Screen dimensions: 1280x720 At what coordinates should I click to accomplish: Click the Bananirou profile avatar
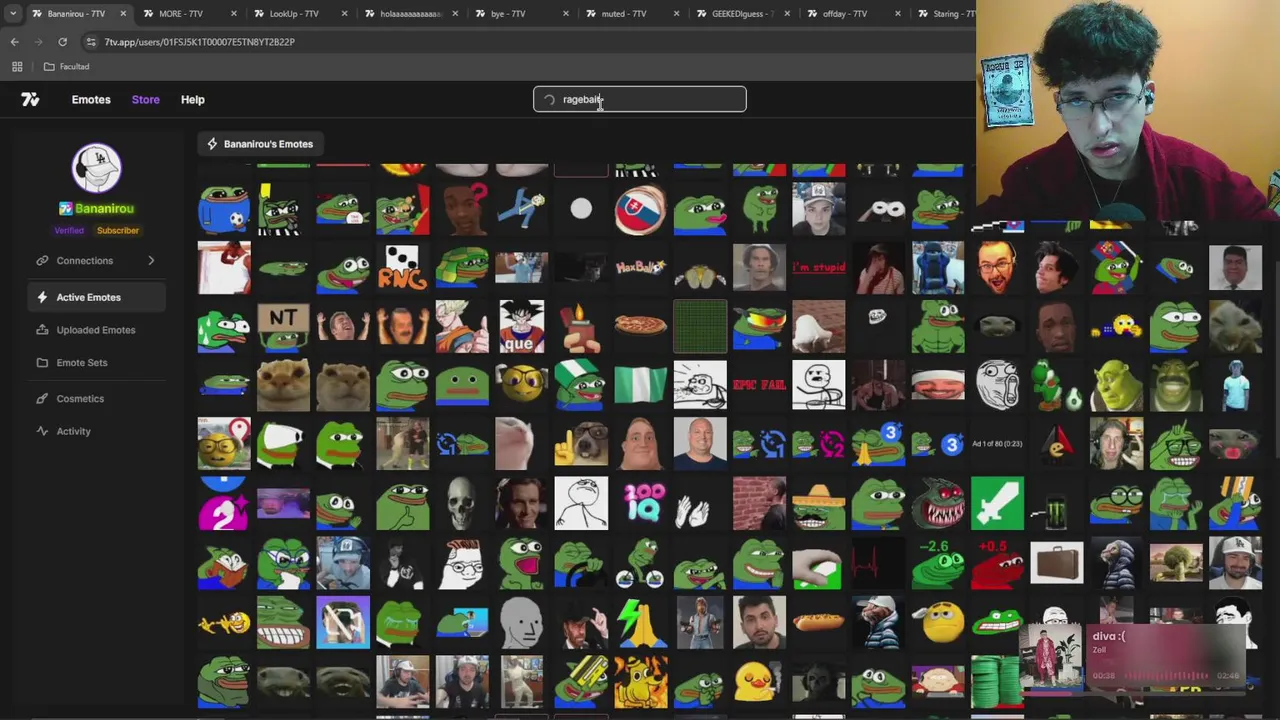97,167
